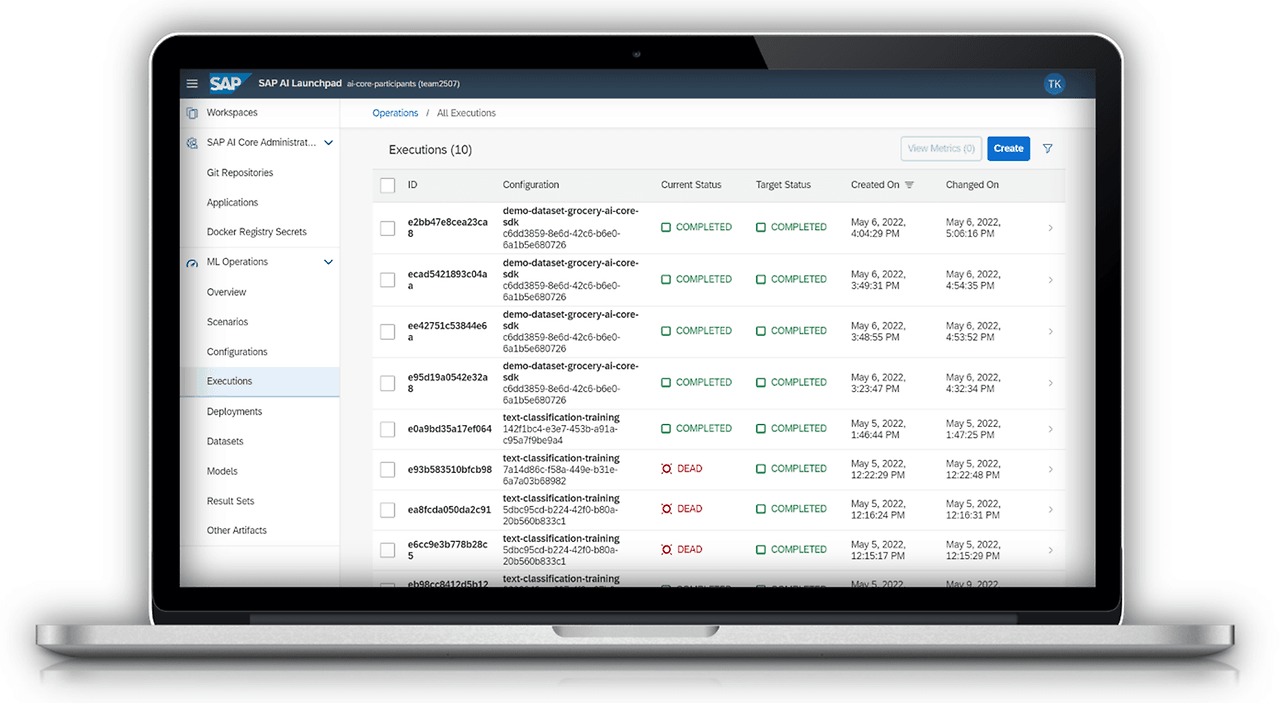Click current COMPLETED status icon for e0a9bd35a17ef064
This screenshot has width=1280, height=703.
pyautogui.click(x=666, y=429)
